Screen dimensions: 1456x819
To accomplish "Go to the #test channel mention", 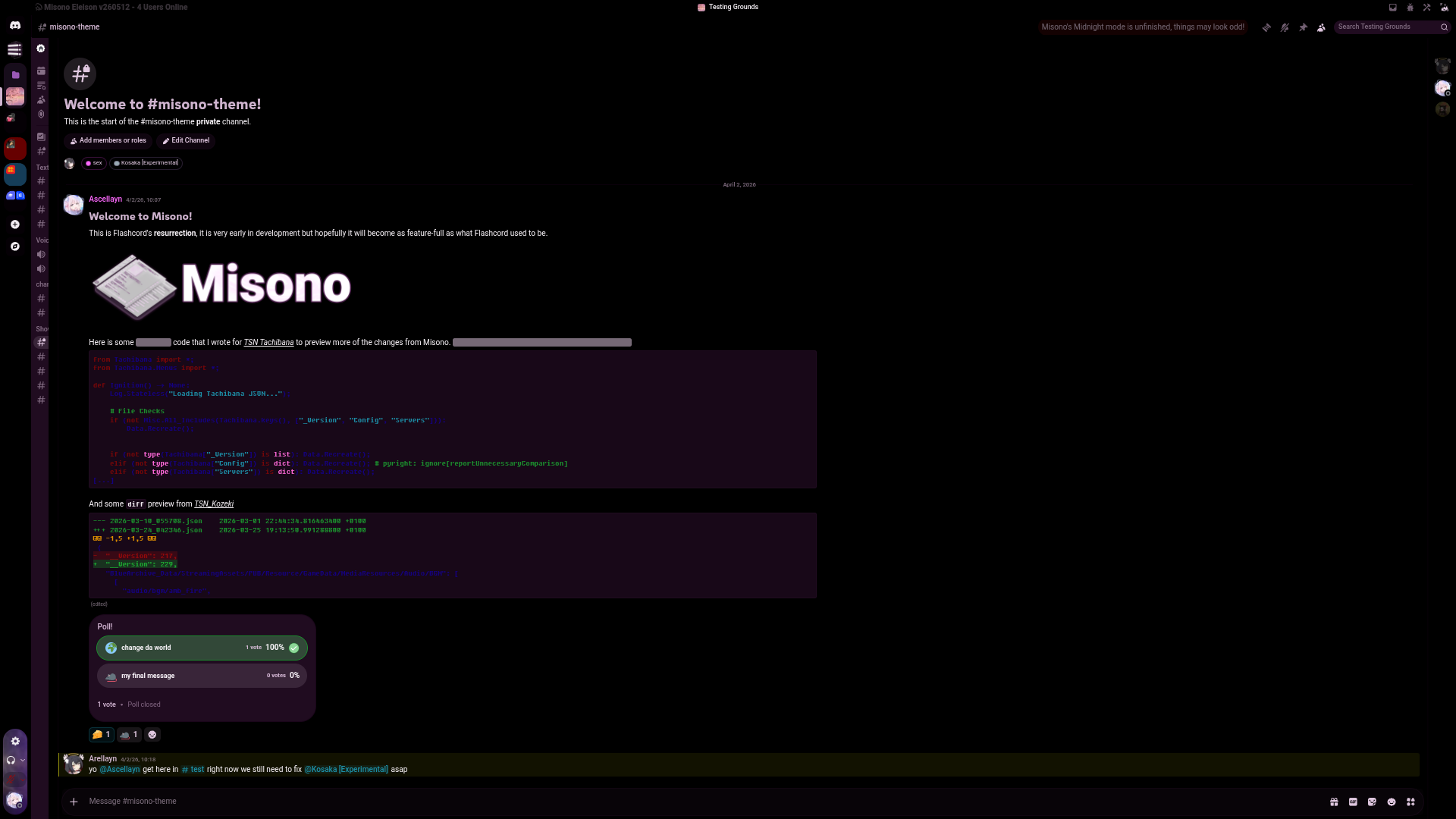I will [193, 770].
